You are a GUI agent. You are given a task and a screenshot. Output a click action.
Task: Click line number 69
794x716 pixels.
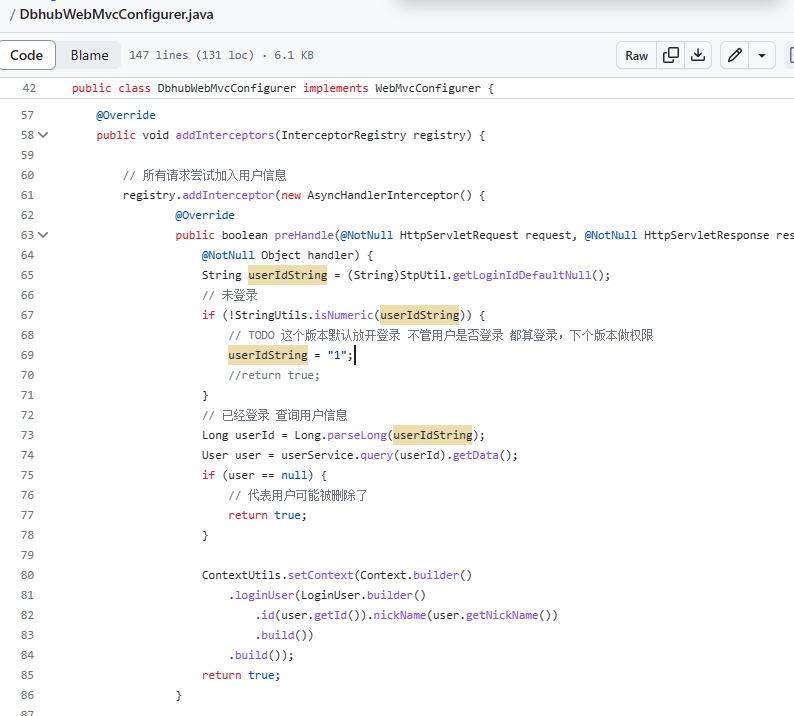click(x=27, y=355)
